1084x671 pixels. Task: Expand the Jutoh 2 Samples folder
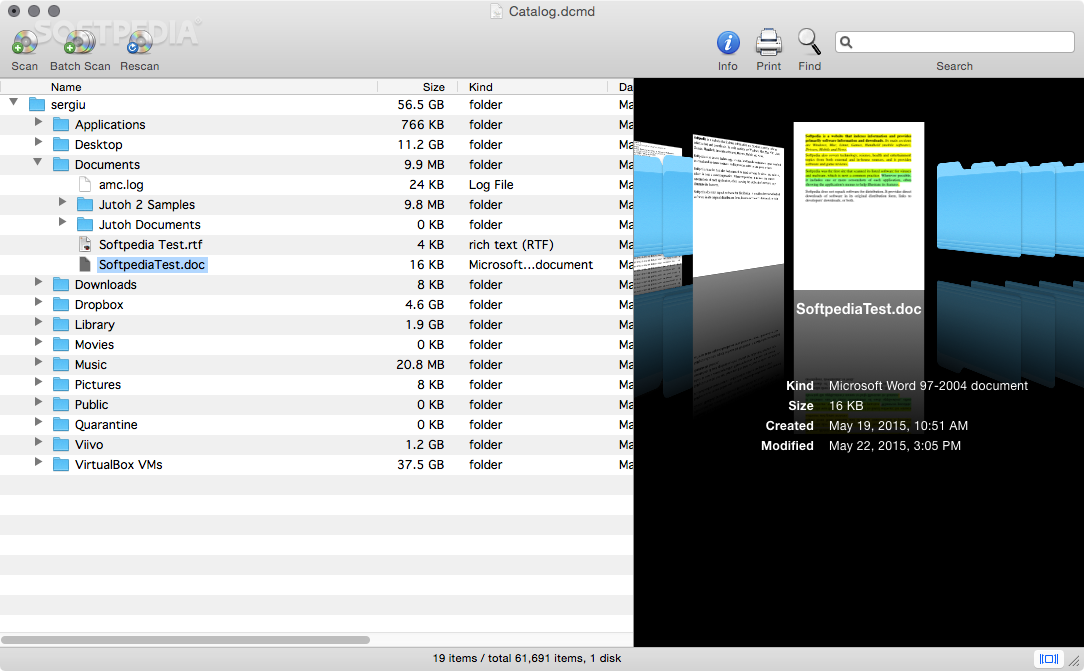62,202
